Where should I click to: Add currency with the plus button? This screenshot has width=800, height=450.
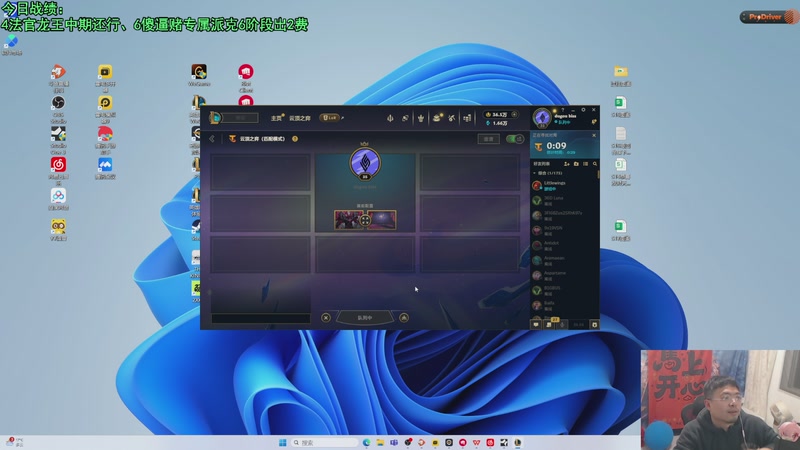[x=514, y=115]
